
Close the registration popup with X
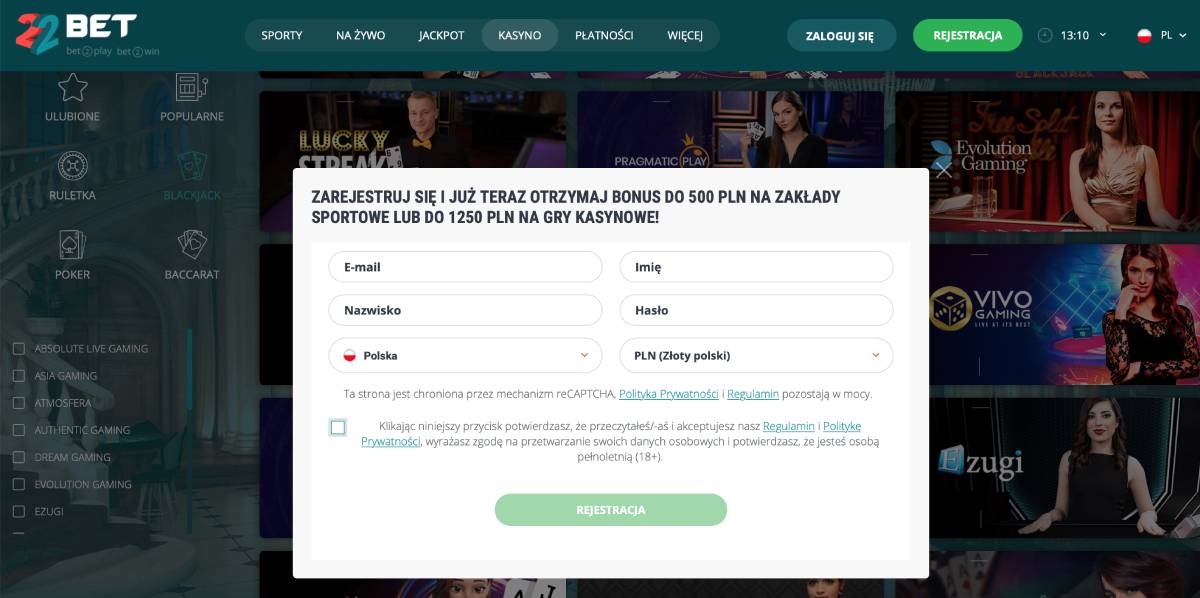point(943,169)
